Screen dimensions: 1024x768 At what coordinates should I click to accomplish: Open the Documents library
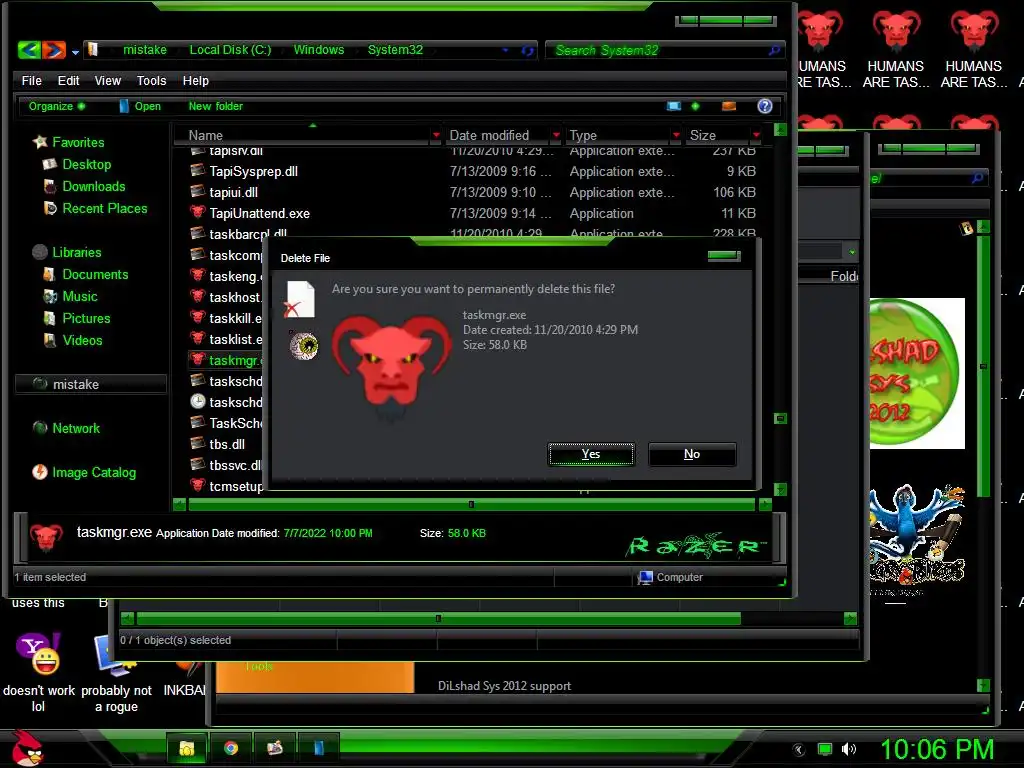click(x=85, y=274)
